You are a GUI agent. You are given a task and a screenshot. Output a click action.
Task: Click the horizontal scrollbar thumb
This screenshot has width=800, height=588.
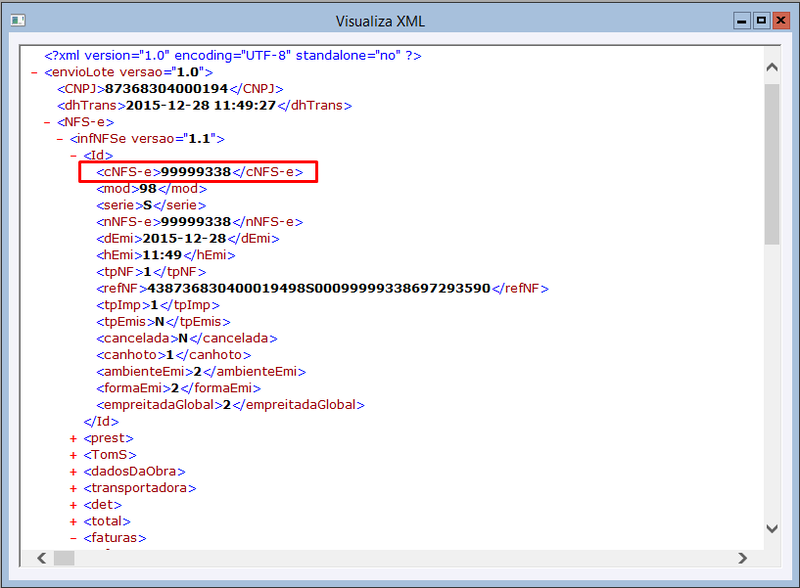pyautogui.click(x=64, y=558)
